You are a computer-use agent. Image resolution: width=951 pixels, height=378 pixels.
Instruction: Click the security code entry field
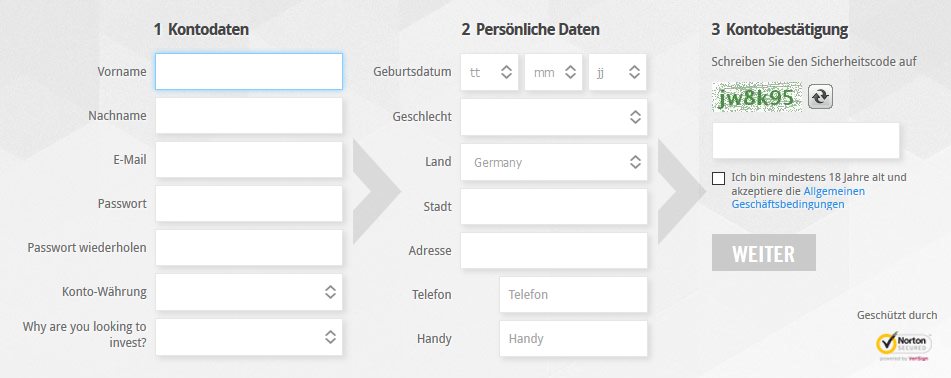(805, 141)
